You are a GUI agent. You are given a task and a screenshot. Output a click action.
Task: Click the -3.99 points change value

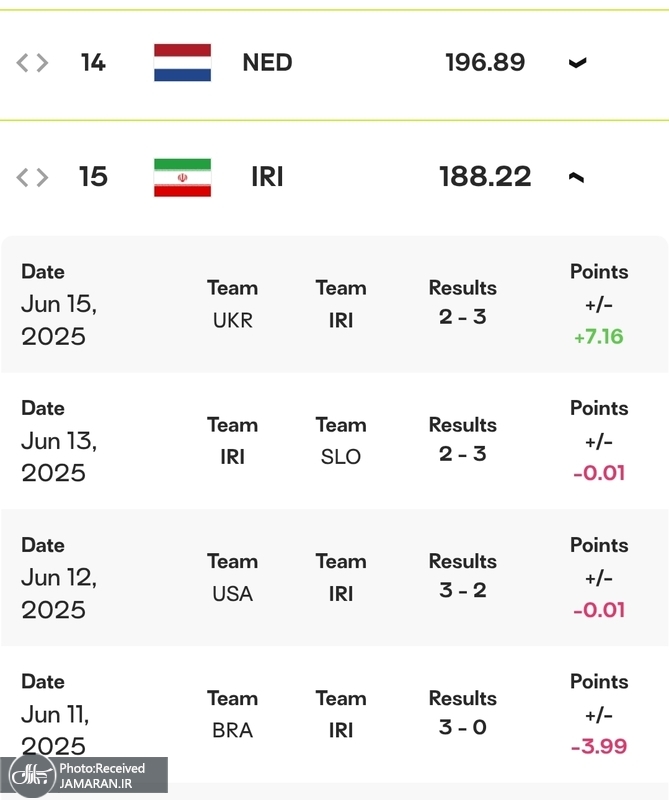pos(598,747)
